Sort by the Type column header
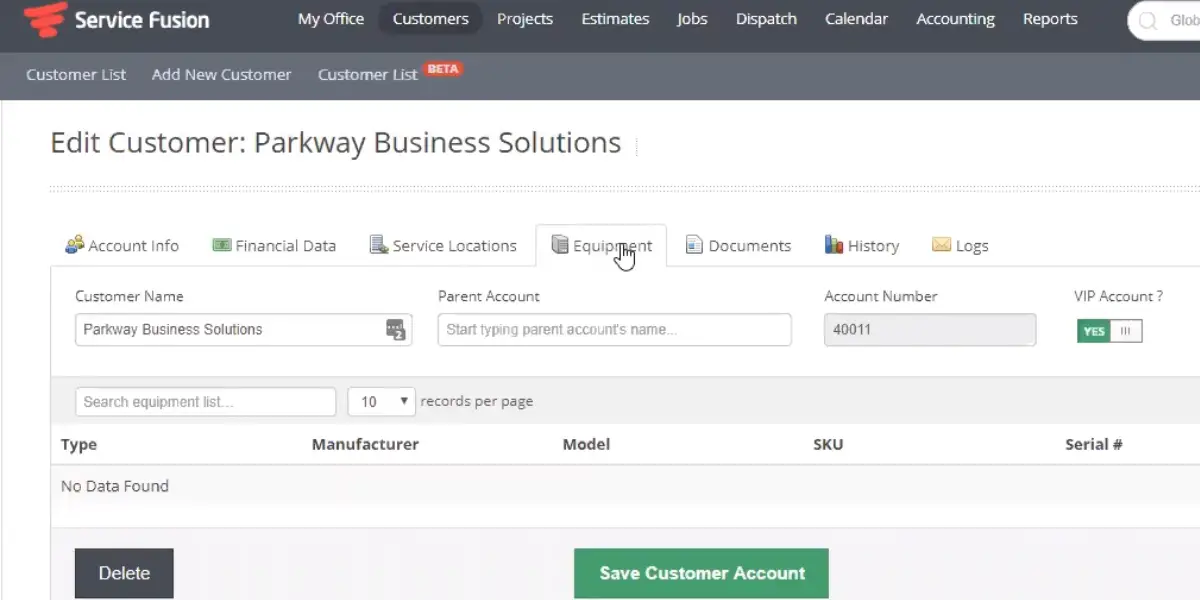The image size is (1200, 600). 79,444
